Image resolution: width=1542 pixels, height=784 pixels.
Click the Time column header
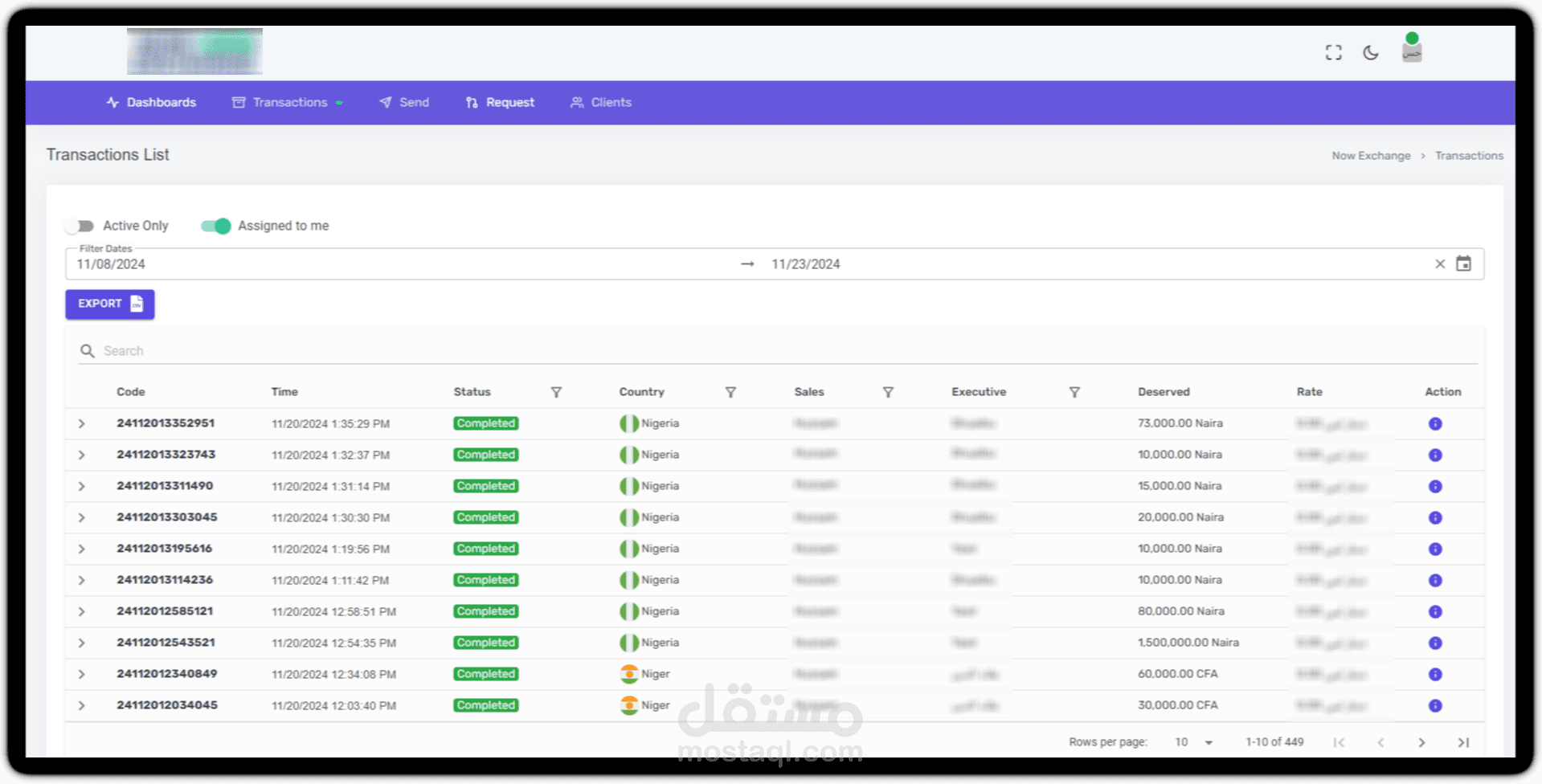[x=284, y=392]
